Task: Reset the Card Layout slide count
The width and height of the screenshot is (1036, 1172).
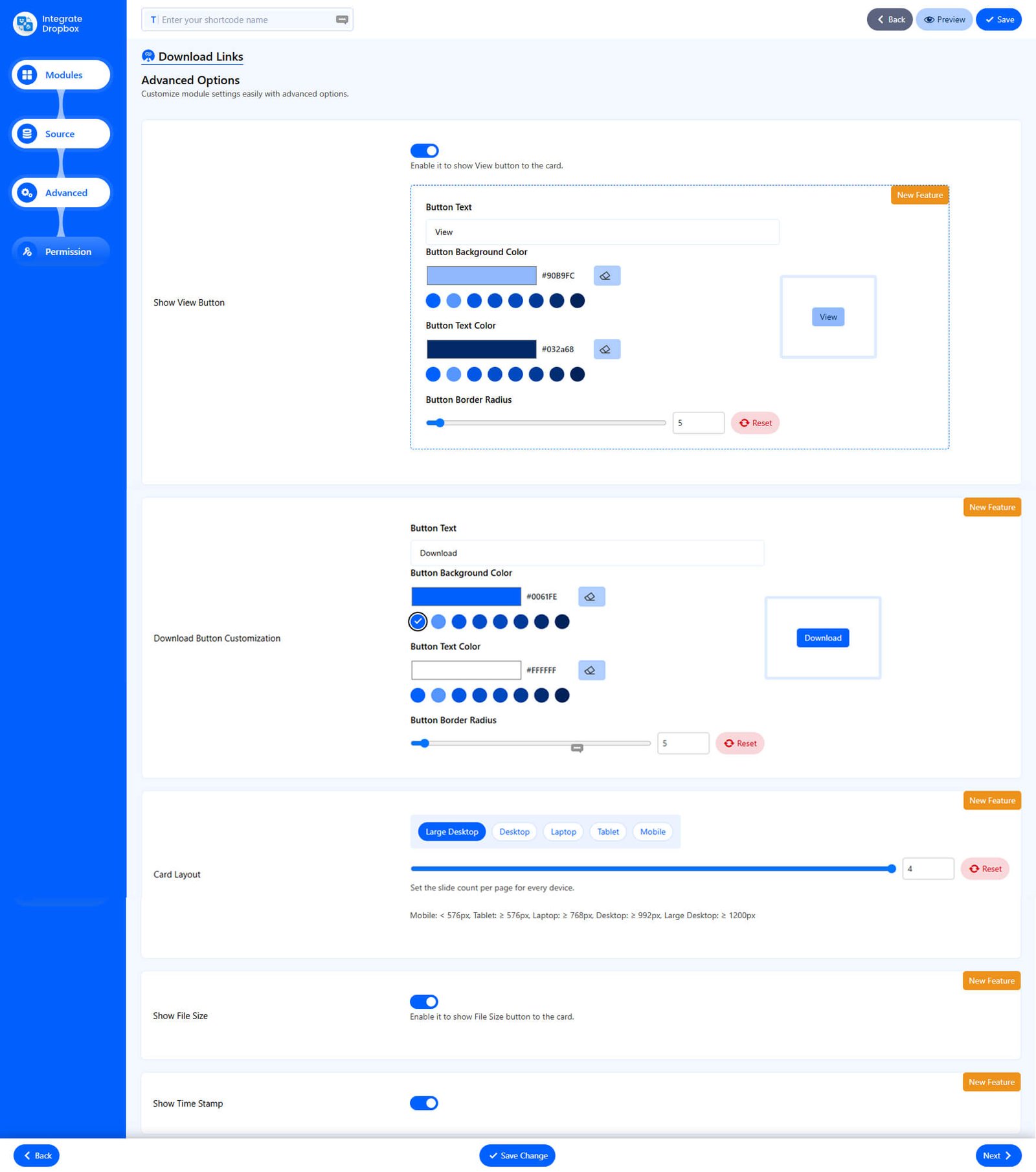Action: click(985, 869)
